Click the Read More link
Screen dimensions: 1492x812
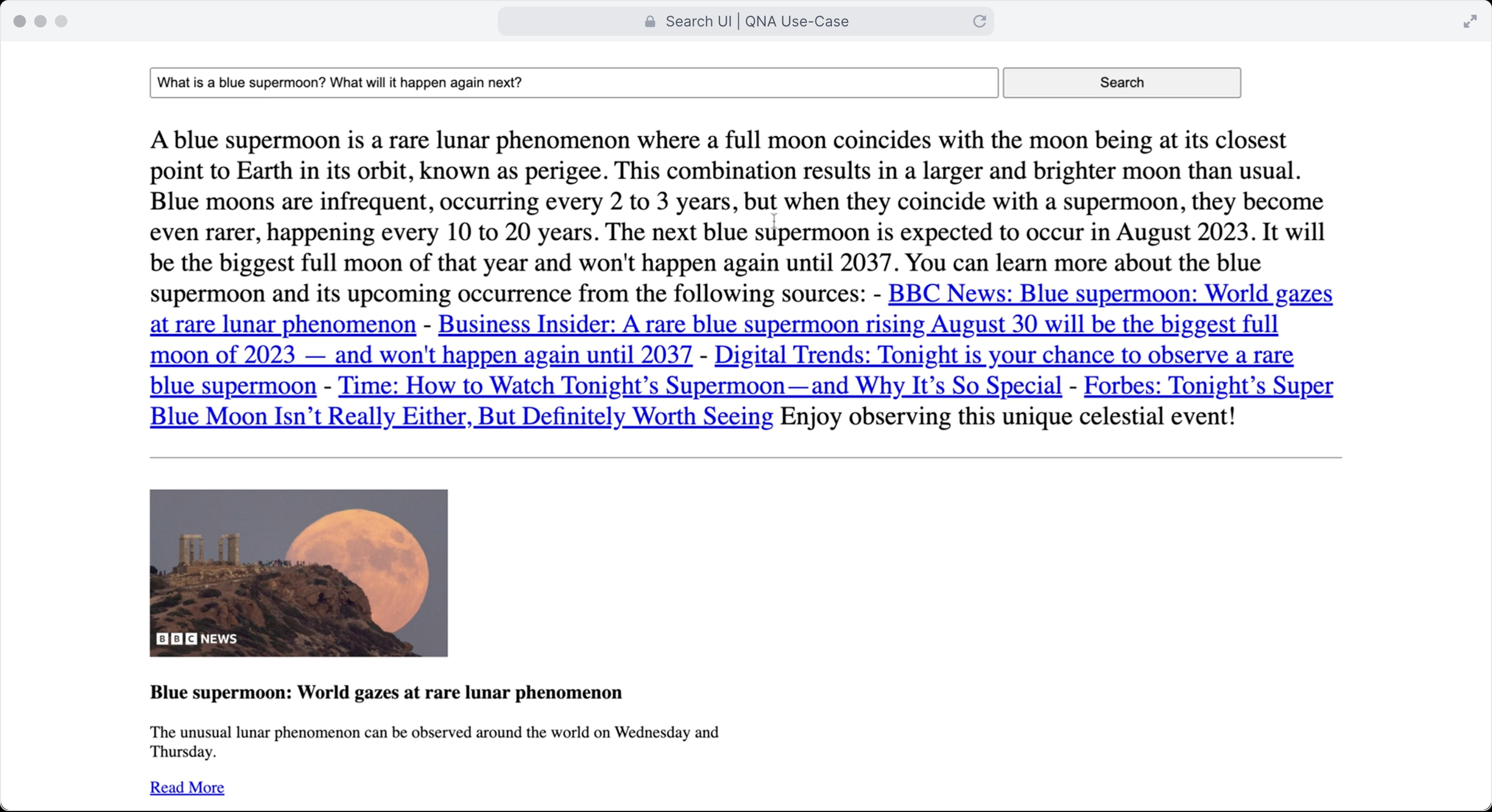tap(187, 788)
